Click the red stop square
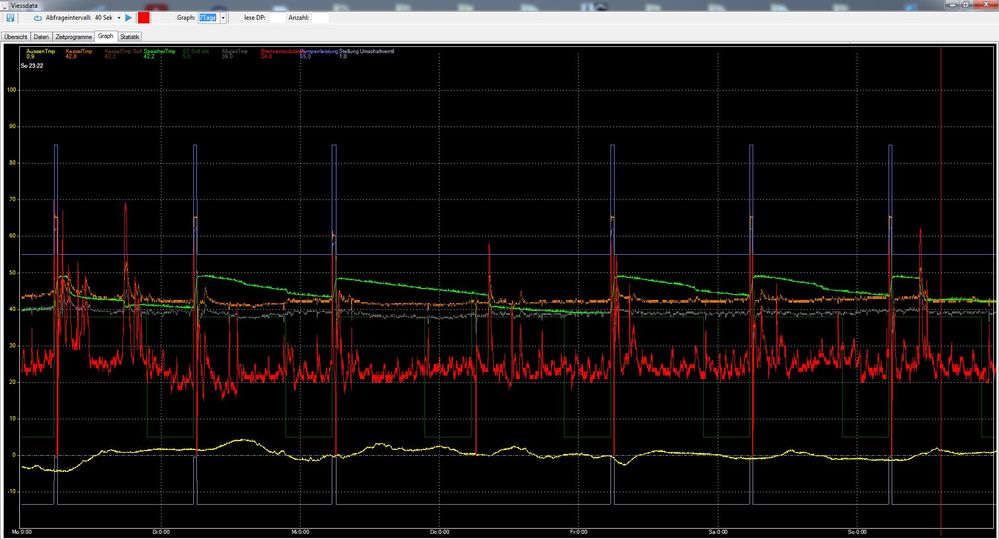The height and width of the screenshot is (539, 999). (144, 18)
